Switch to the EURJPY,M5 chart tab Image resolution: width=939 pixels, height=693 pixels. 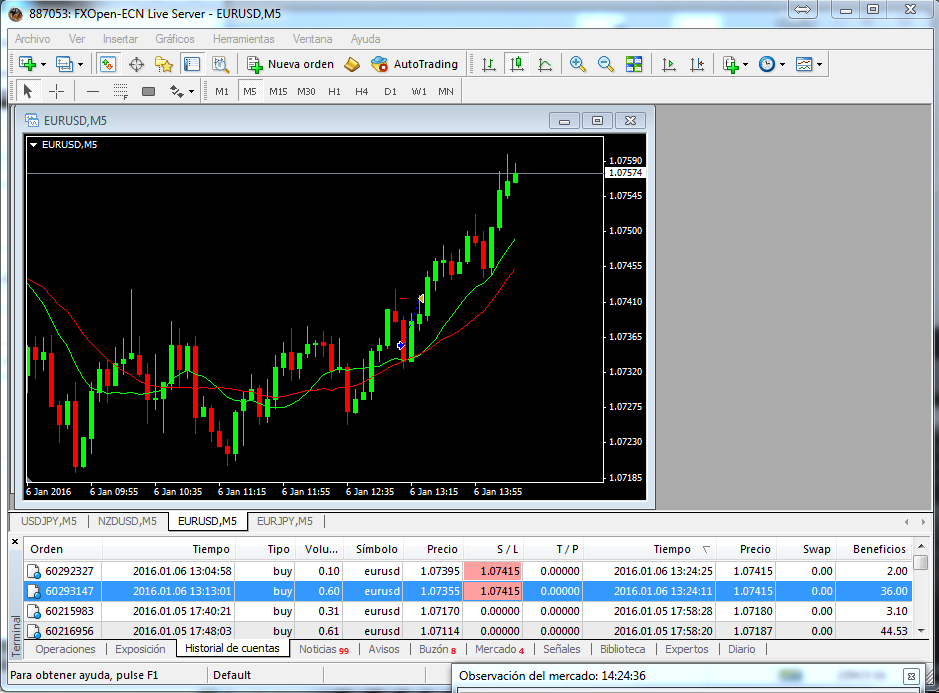(285, 521)
